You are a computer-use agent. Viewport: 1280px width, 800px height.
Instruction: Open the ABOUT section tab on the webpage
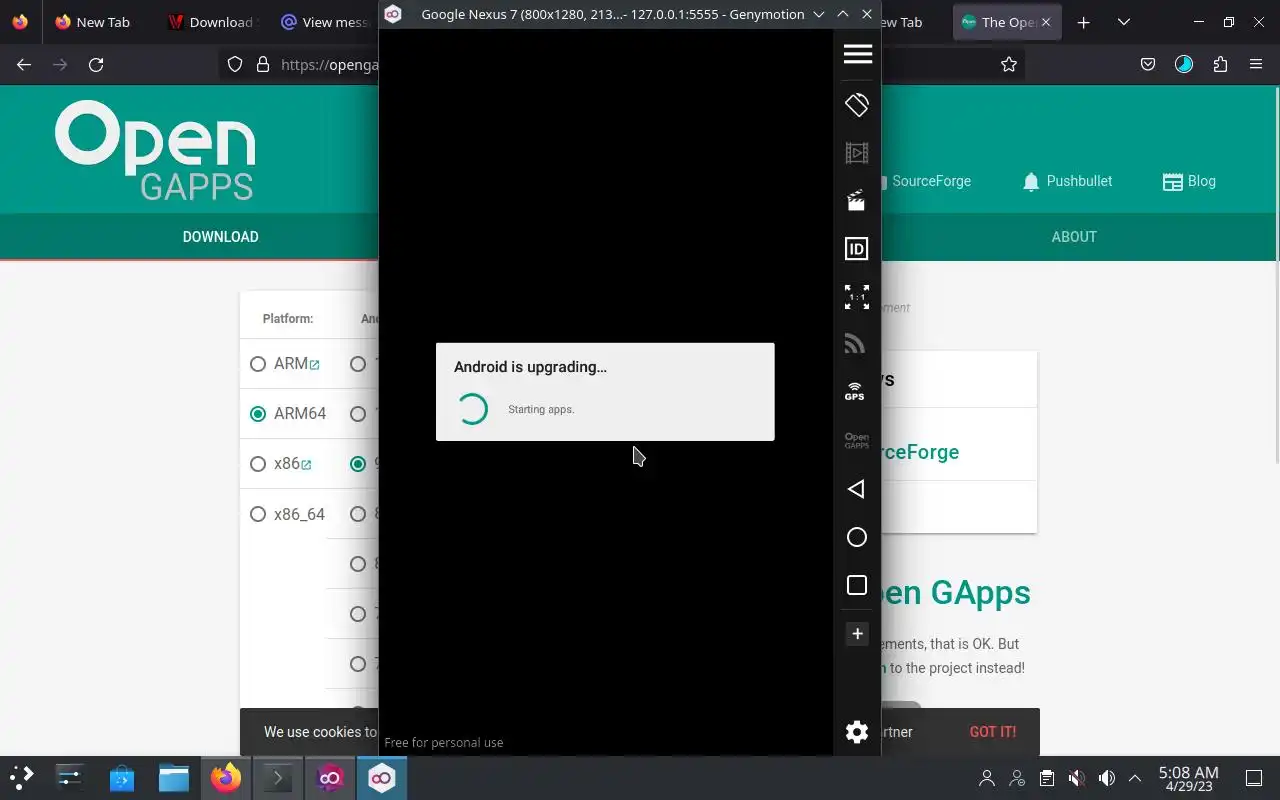click(1074, 237)
